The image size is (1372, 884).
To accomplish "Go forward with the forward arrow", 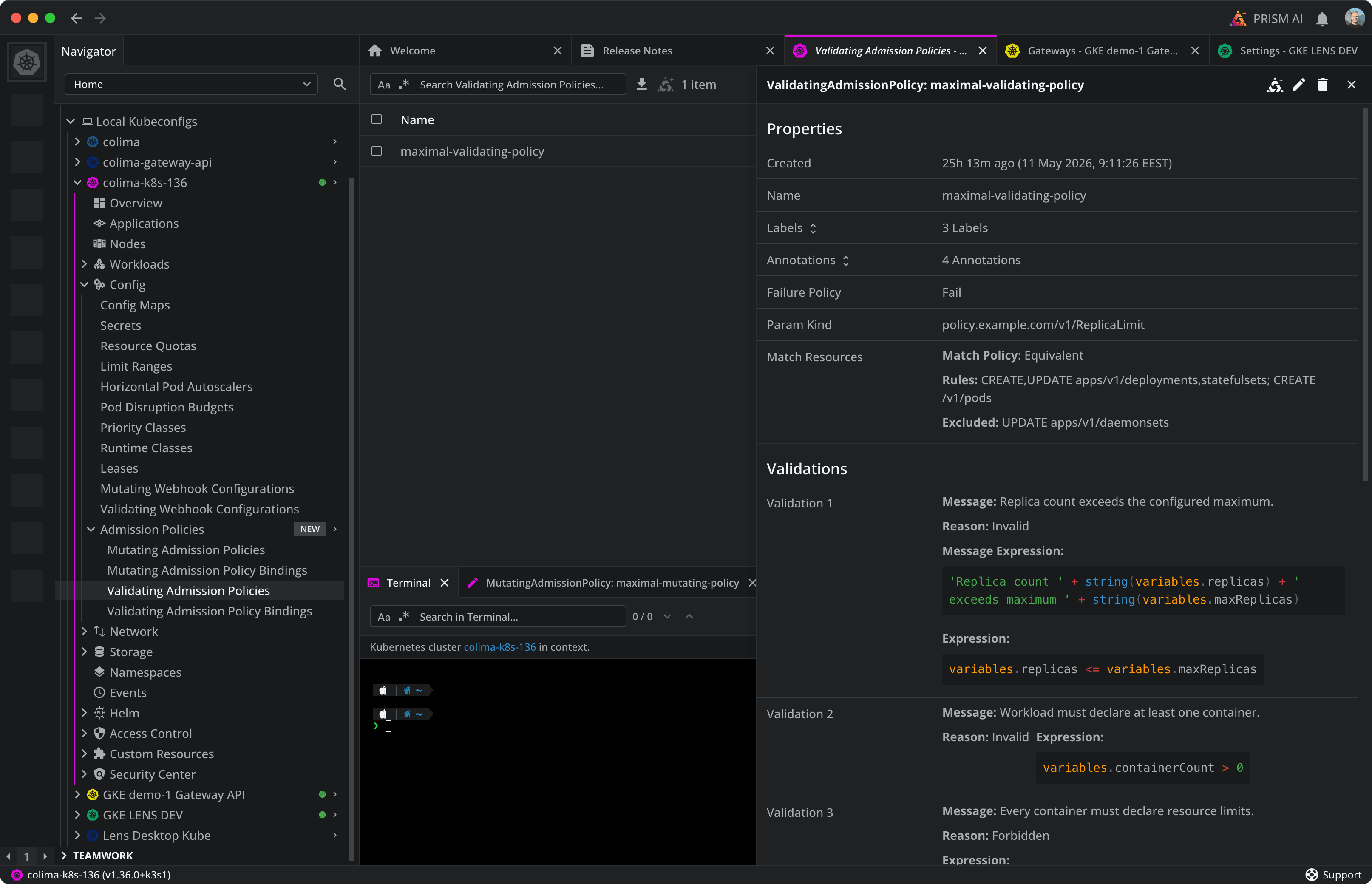I will click(x=100, y=18).
